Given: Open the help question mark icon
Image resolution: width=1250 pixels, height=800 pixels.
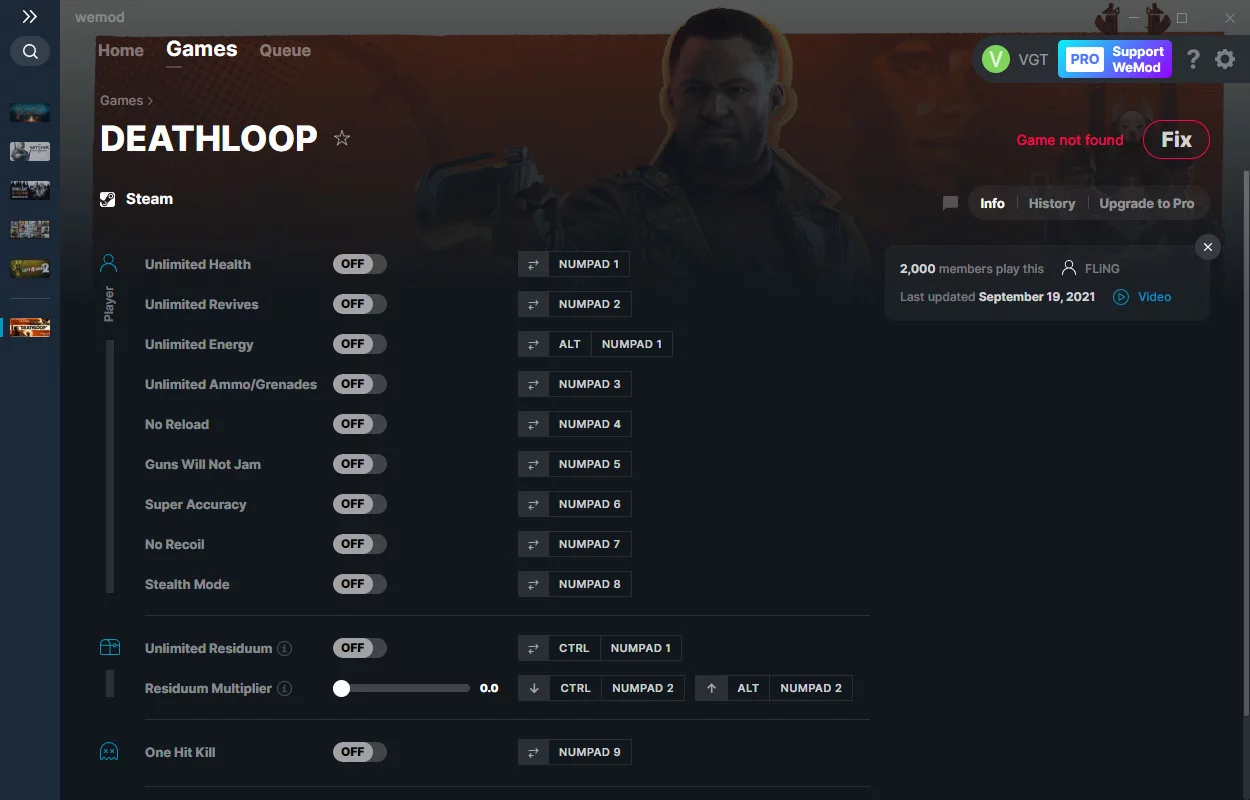Looking at the screenshot, I should click(x=1193, y=60).
